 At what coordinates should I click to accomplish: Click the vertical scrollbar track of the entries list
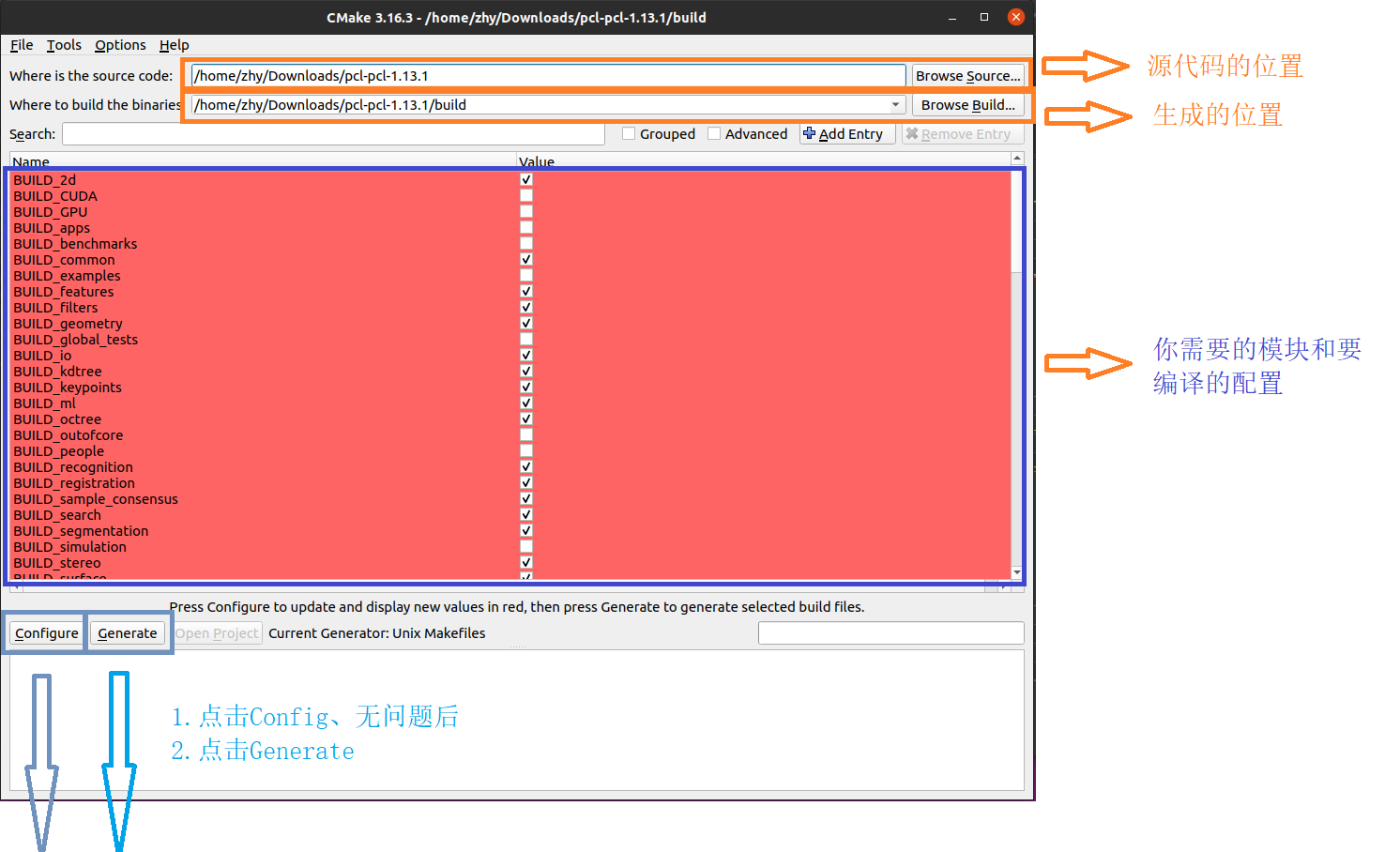(x=1017, y=418)
